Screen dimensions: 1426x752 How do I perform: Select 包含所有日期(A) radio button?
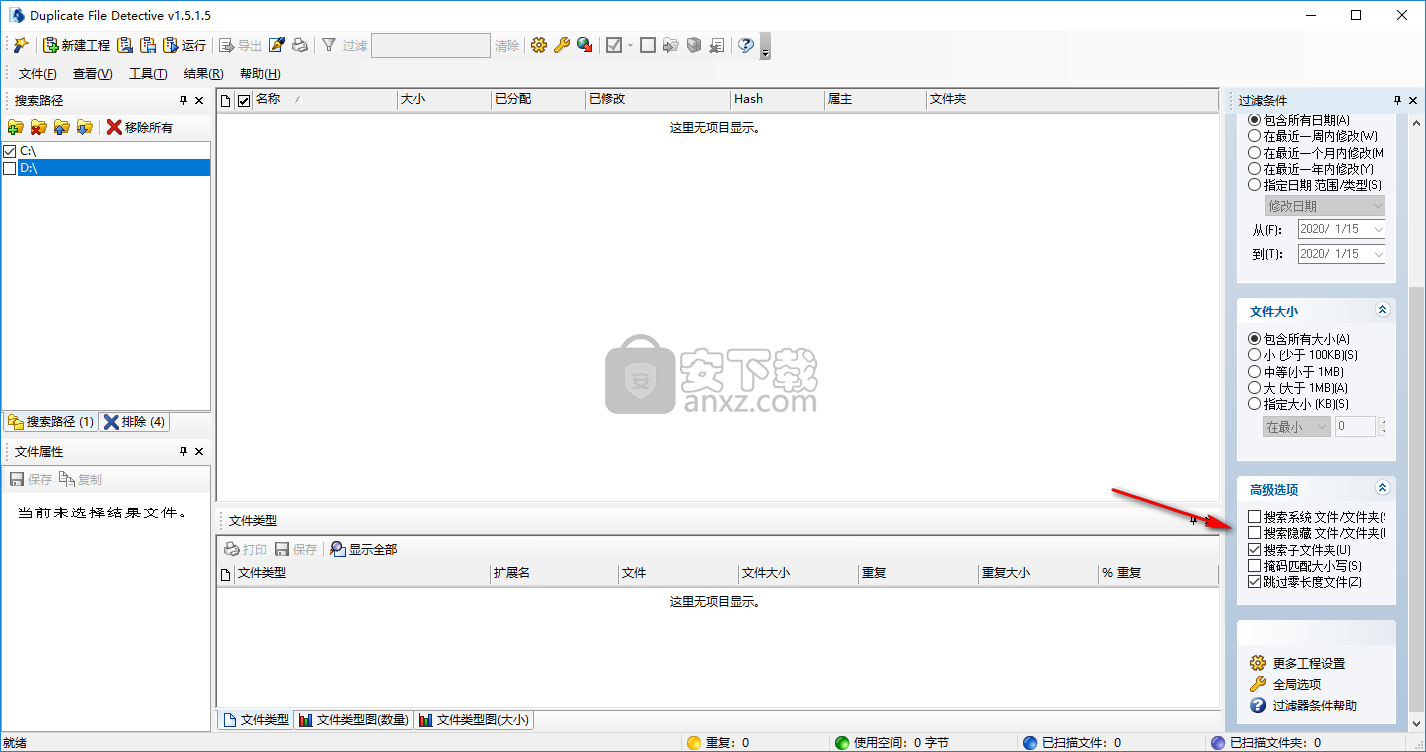tap(1254, 120)
